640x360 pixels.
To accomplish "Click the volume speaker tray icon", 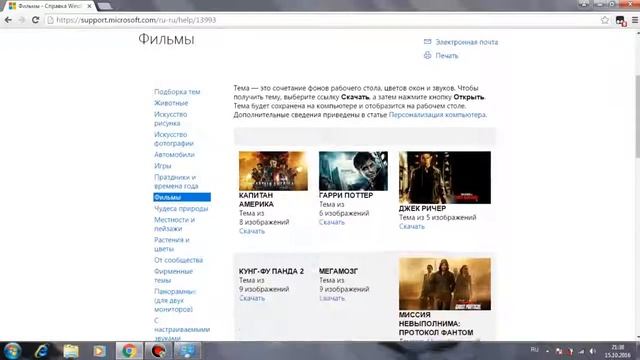I will tap(592, 351).
